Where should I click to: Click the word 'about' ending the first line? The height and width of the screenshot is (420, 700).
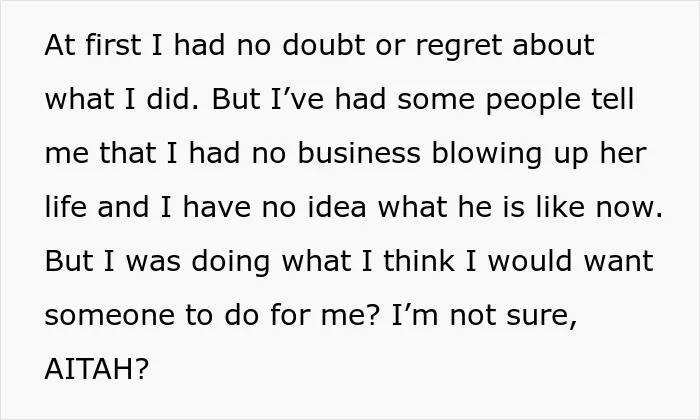554,45
